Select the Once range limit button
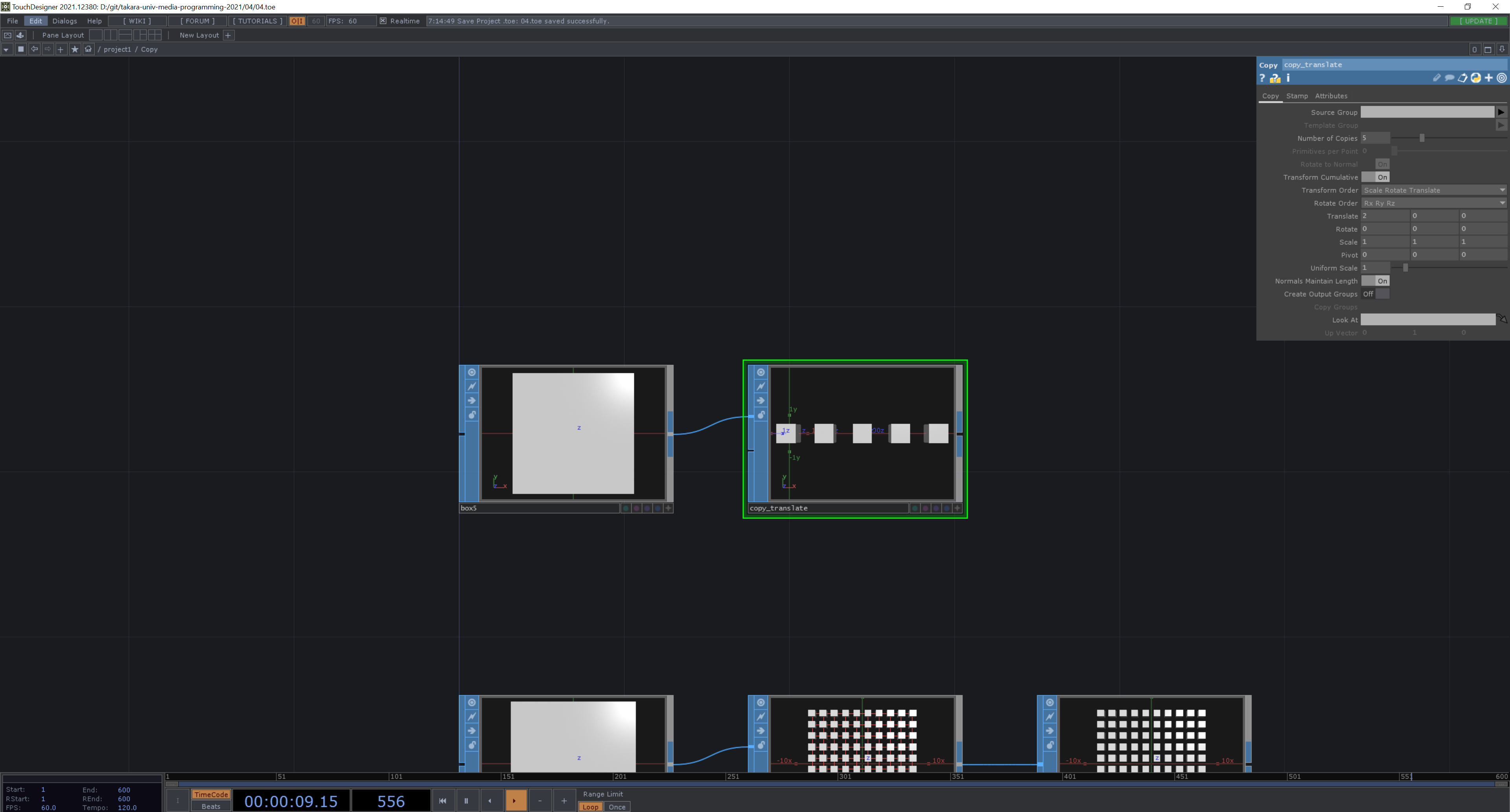This screenshot has height=812, width=1510. [617, 807]
